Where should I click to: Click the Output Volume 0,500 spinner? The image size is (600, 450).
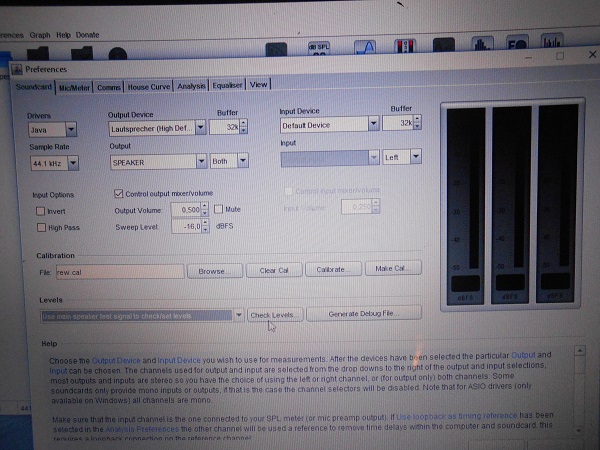(x=190, y=210)
